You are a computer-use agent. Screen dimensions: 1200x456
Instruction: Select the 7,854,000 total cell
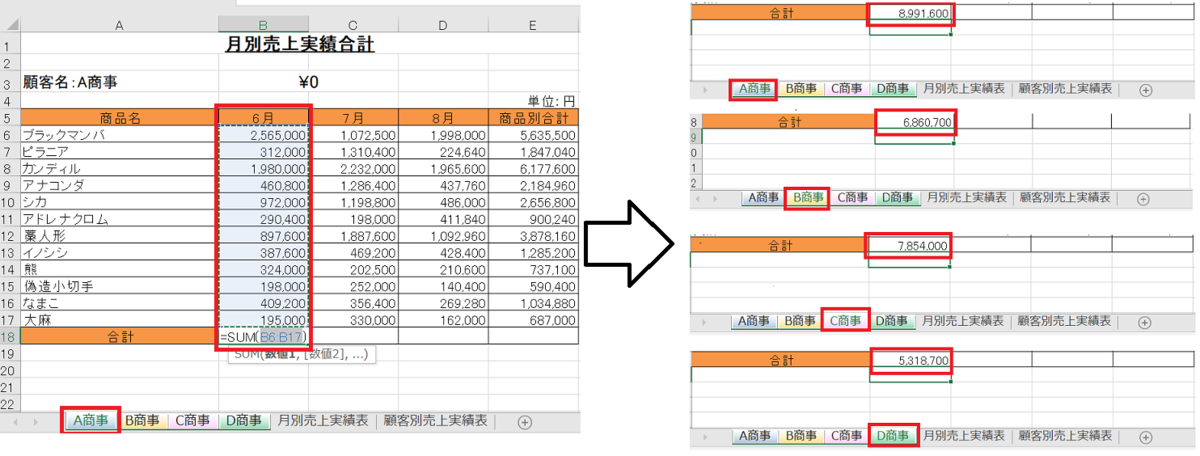[x=908, y=246]
